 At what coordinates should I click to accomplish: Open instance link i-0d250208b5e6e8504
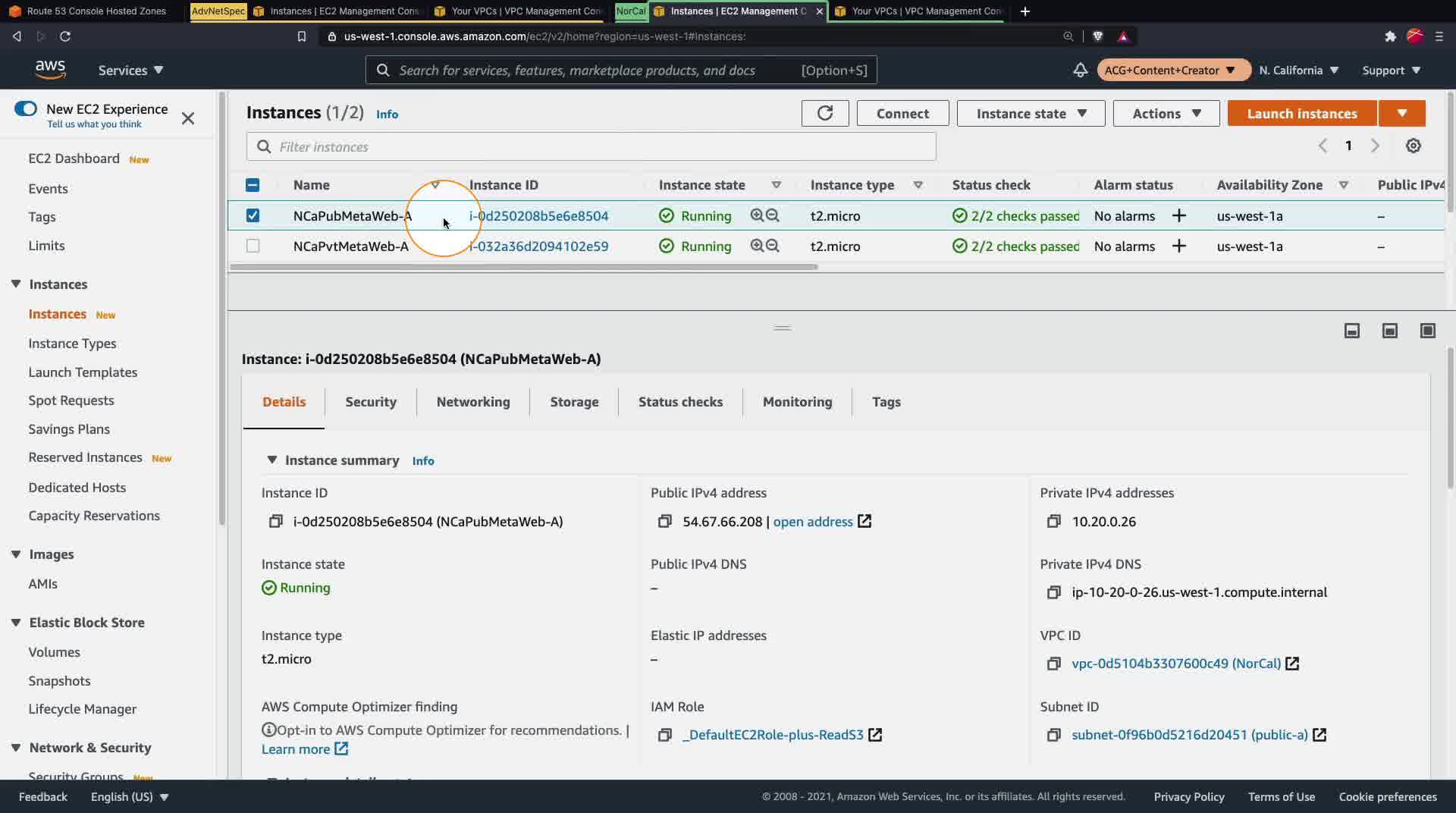[538, 215]
